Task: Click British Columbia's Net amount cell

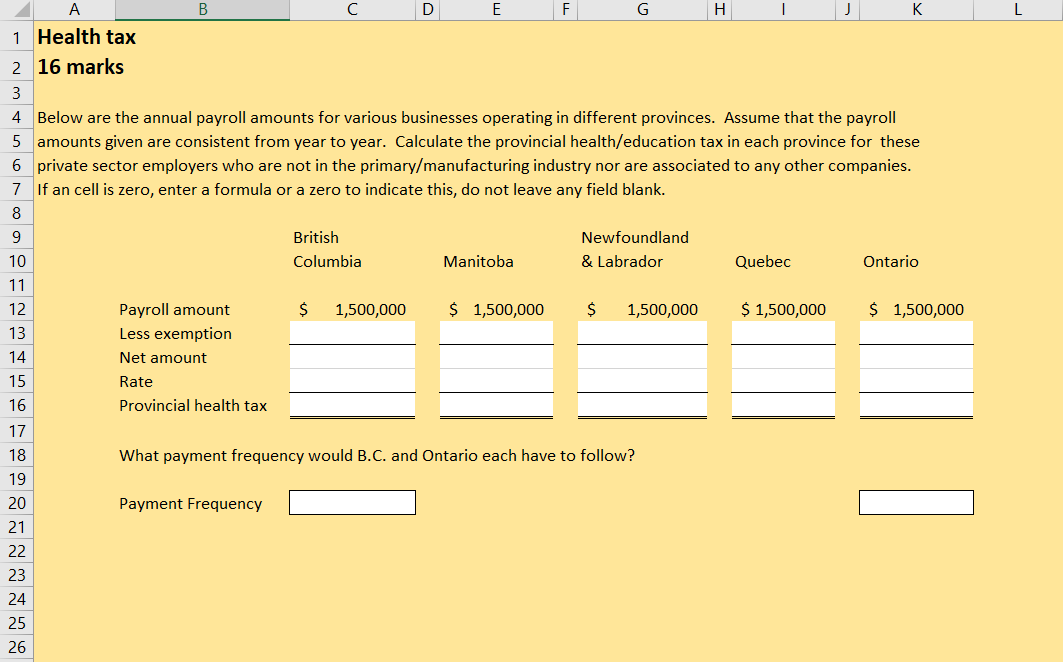Action: coord(352,357)
